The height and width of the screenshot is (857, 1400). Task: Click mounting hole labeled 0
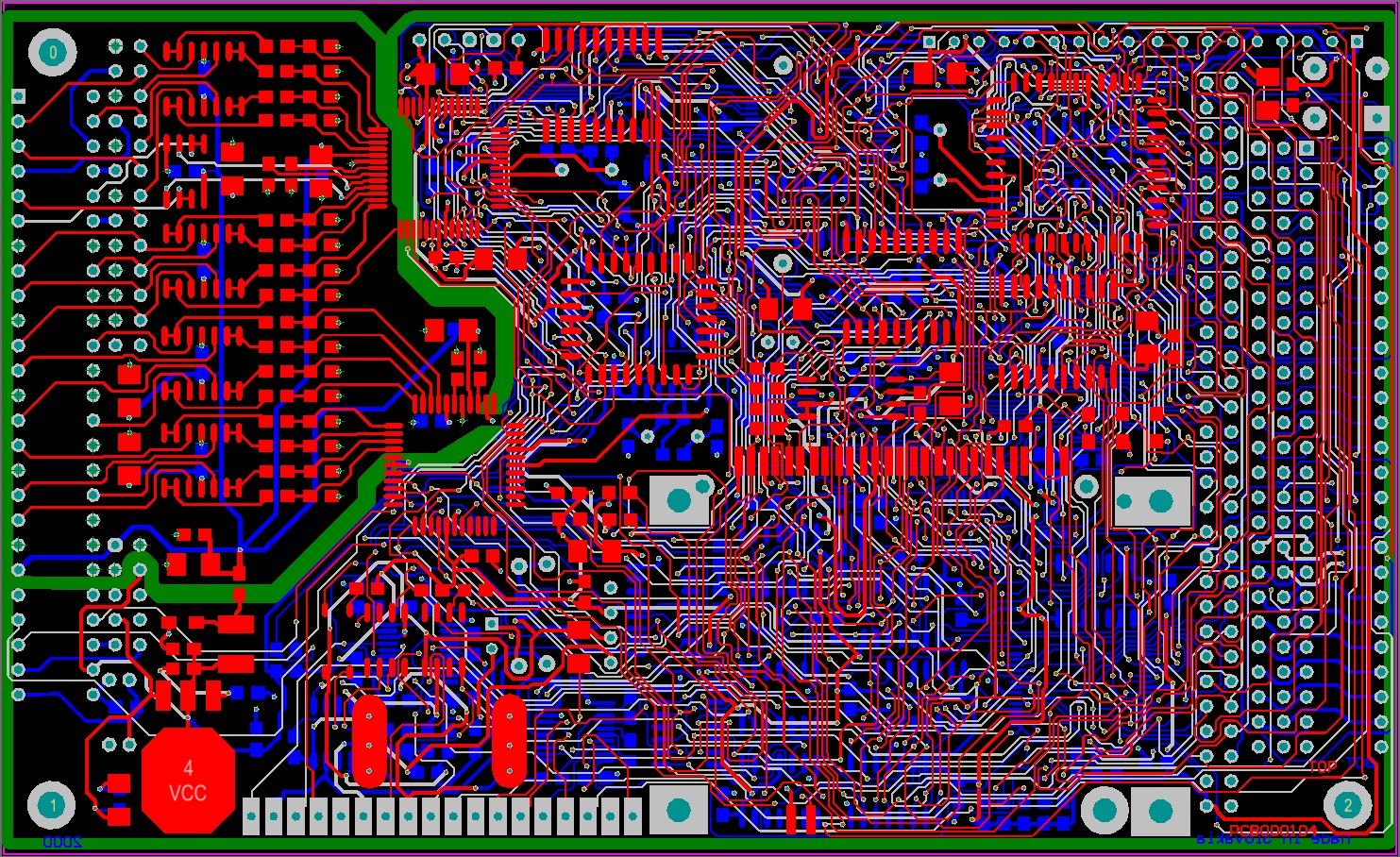click(x=53, y=53)
